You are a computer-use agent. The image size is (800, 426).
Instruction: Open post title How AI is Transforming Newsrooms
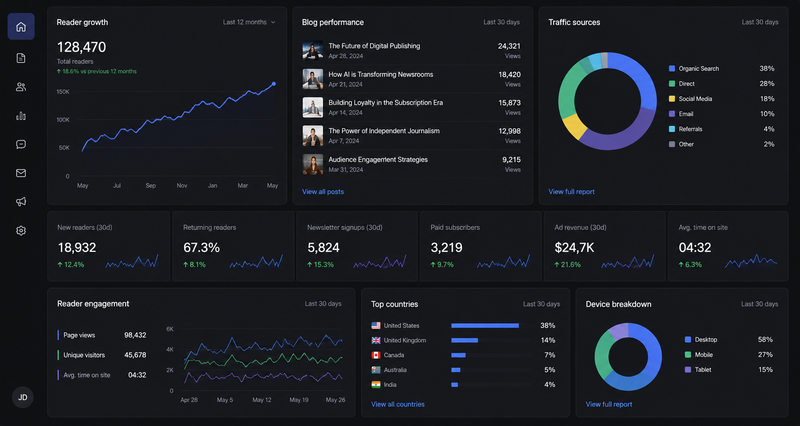[381, 74]
